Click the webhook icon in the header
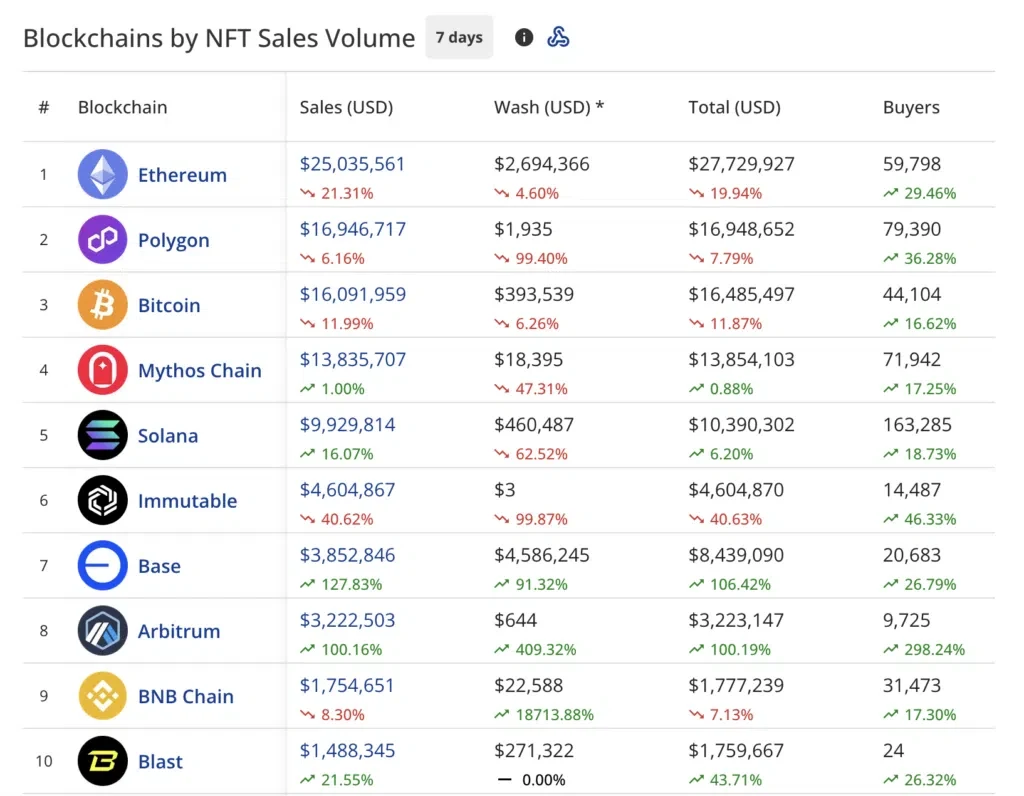This screenshot has width=1024, height=796. [558, 37]
